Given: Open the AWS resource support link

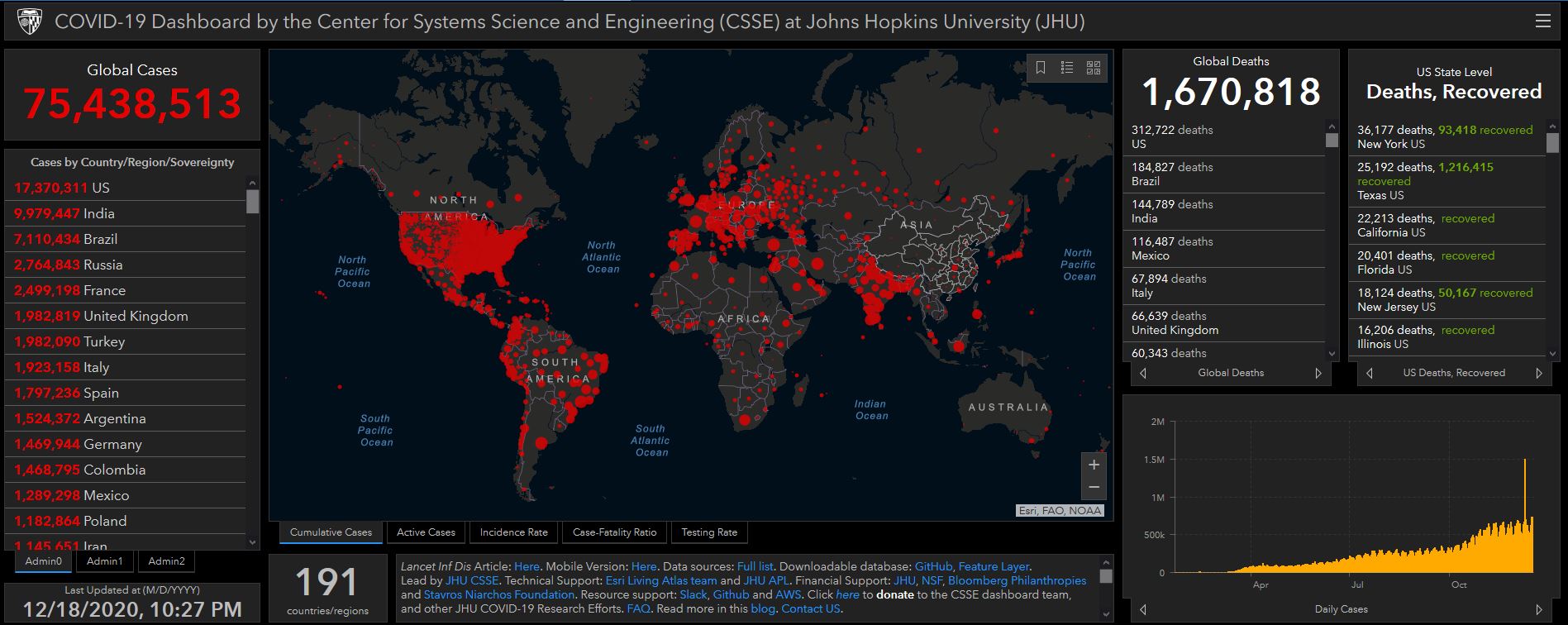Looking at the screenshot, I should click(788, 595).
